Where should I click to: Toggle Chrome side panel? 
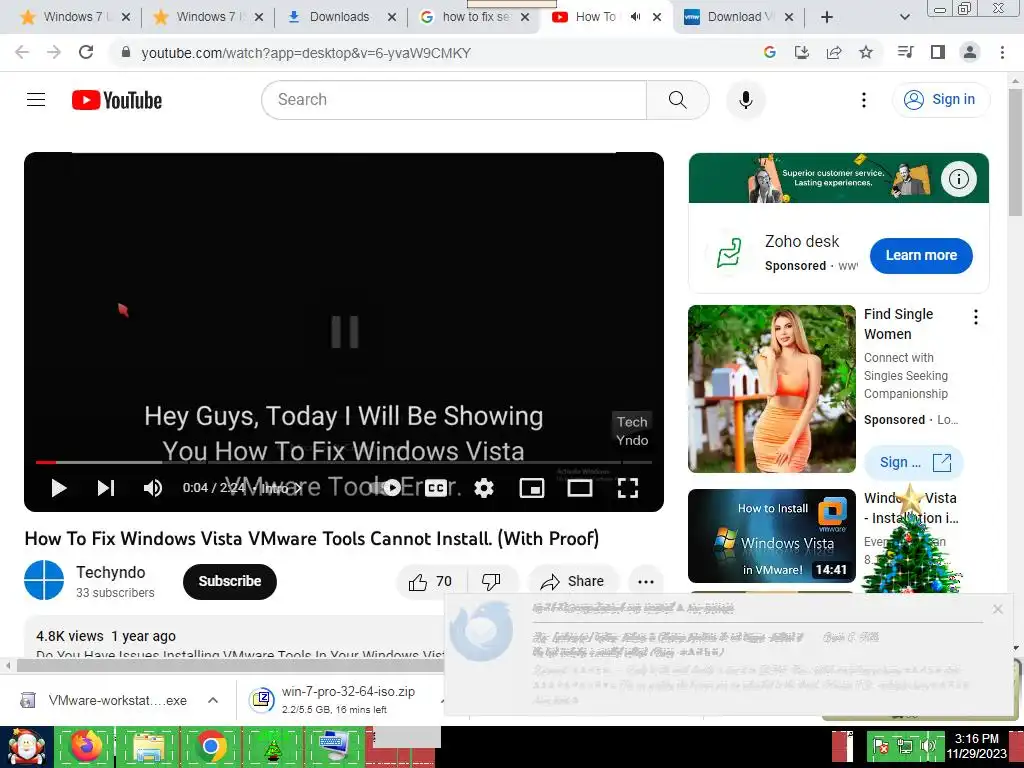(x=938, y=52)
